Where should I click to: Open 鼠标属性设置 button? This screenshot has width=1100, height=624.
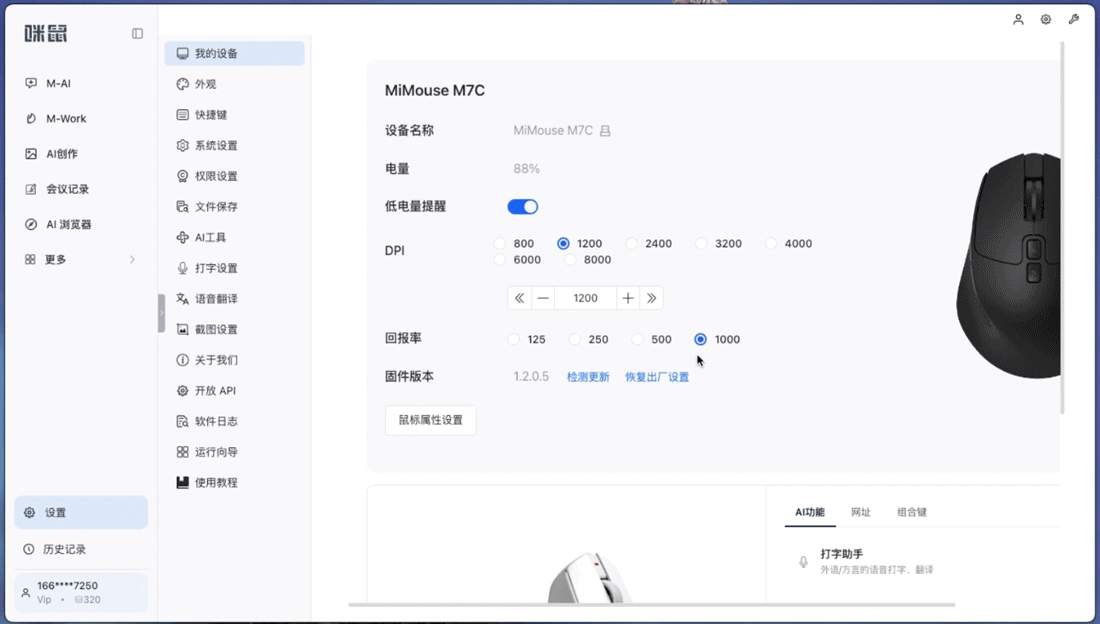[x=431, y=420]
